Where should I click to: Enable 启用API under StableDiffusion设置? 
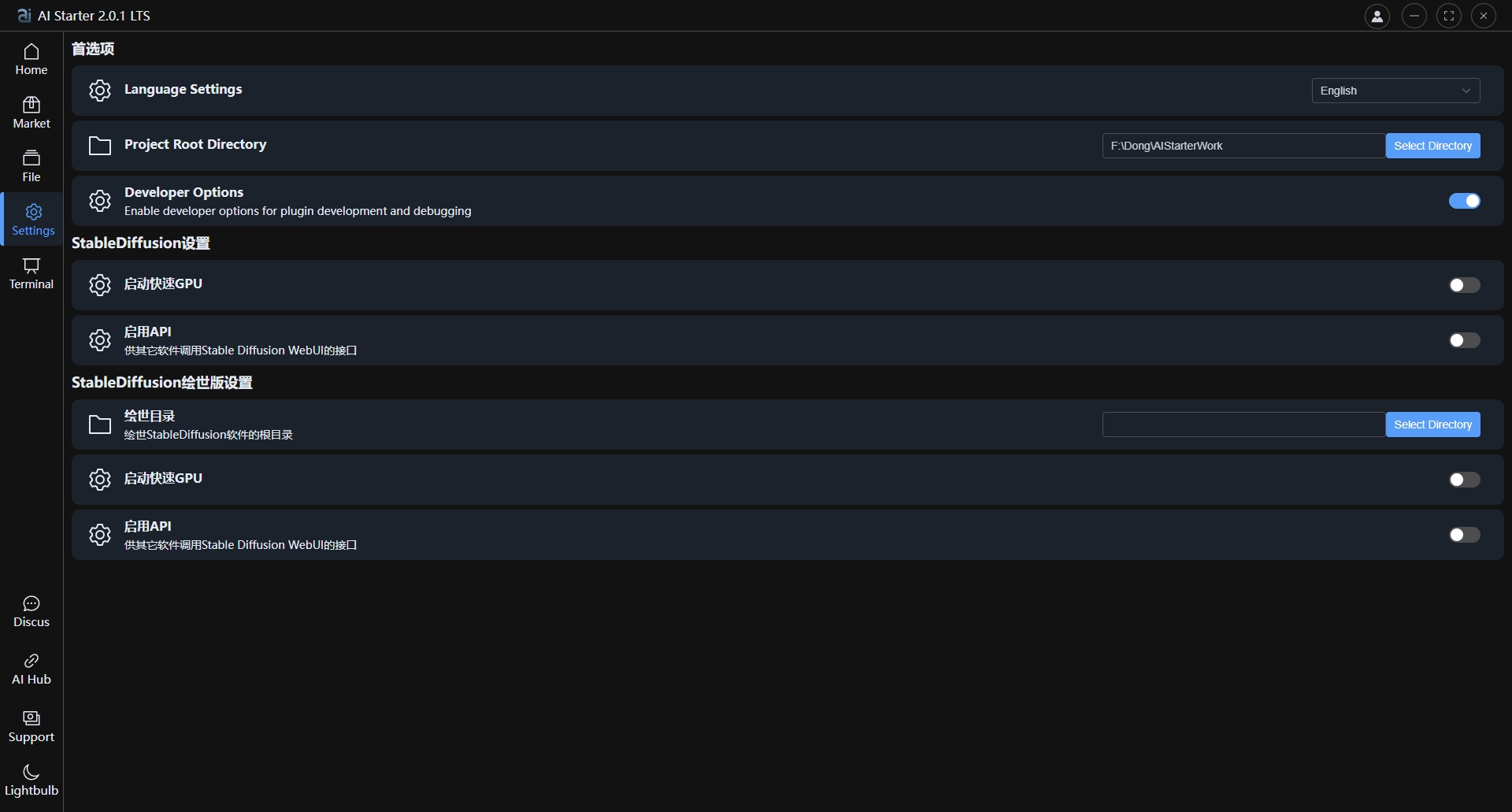coord(1464,340)
